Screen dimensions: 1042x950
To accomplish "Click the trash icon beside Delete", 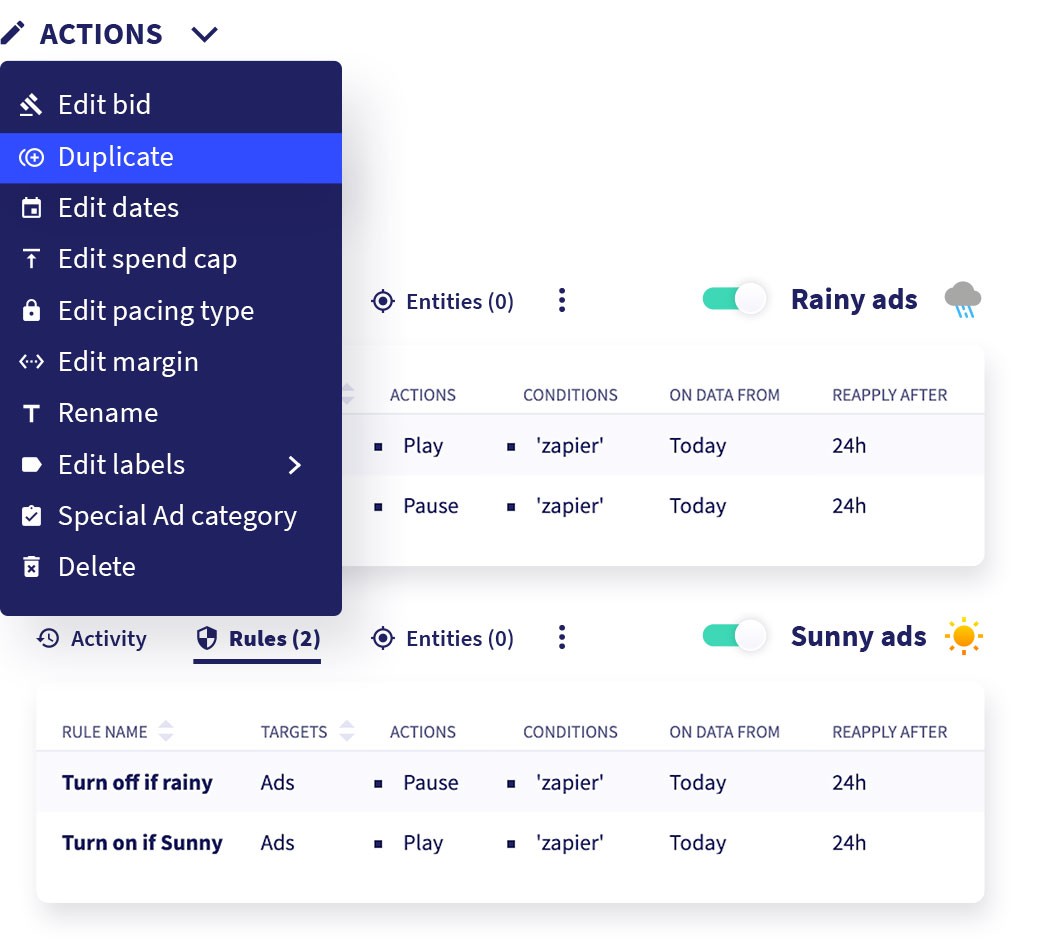I will point(31,567).
